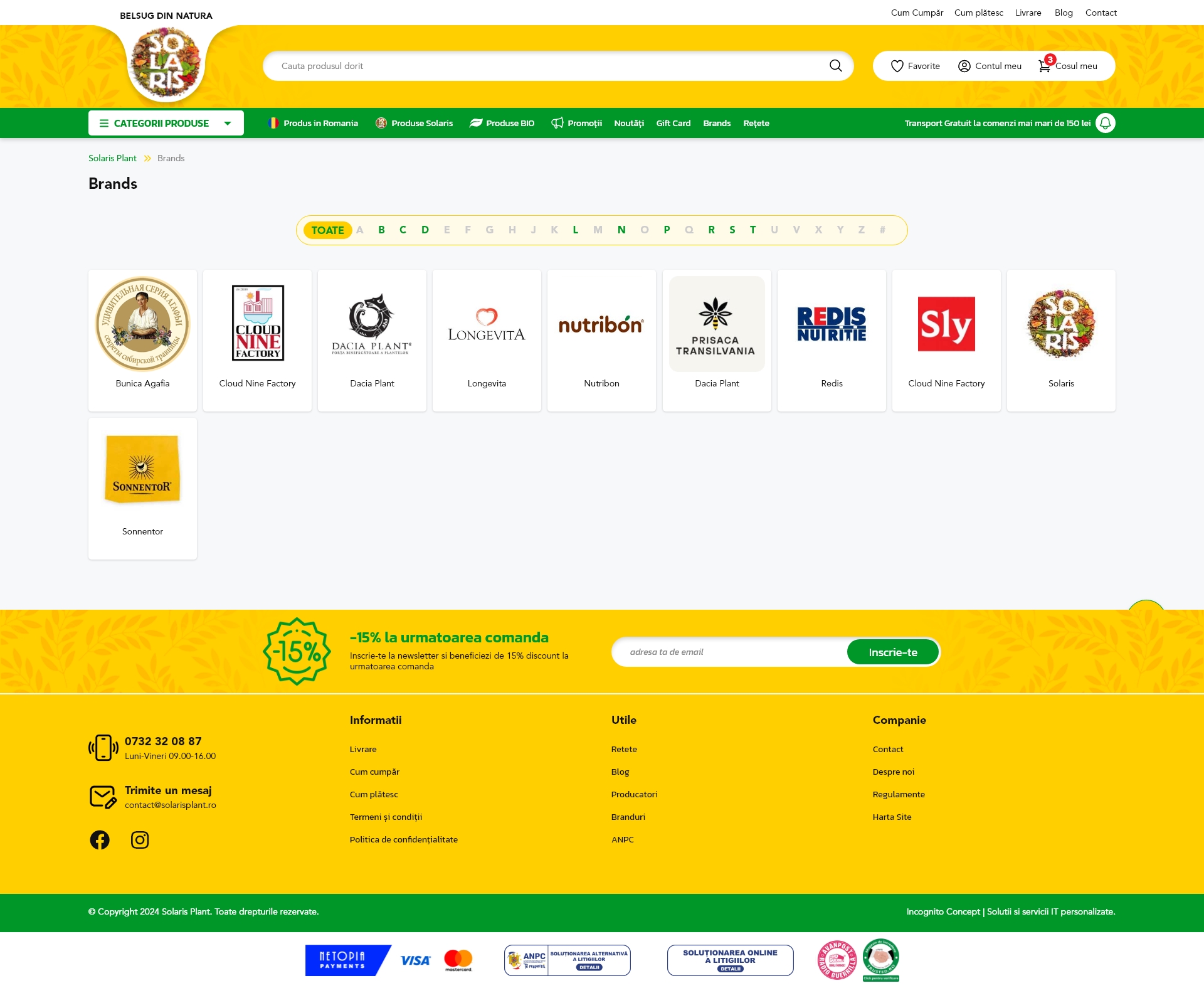Click the Contul meu account icon

964,66
